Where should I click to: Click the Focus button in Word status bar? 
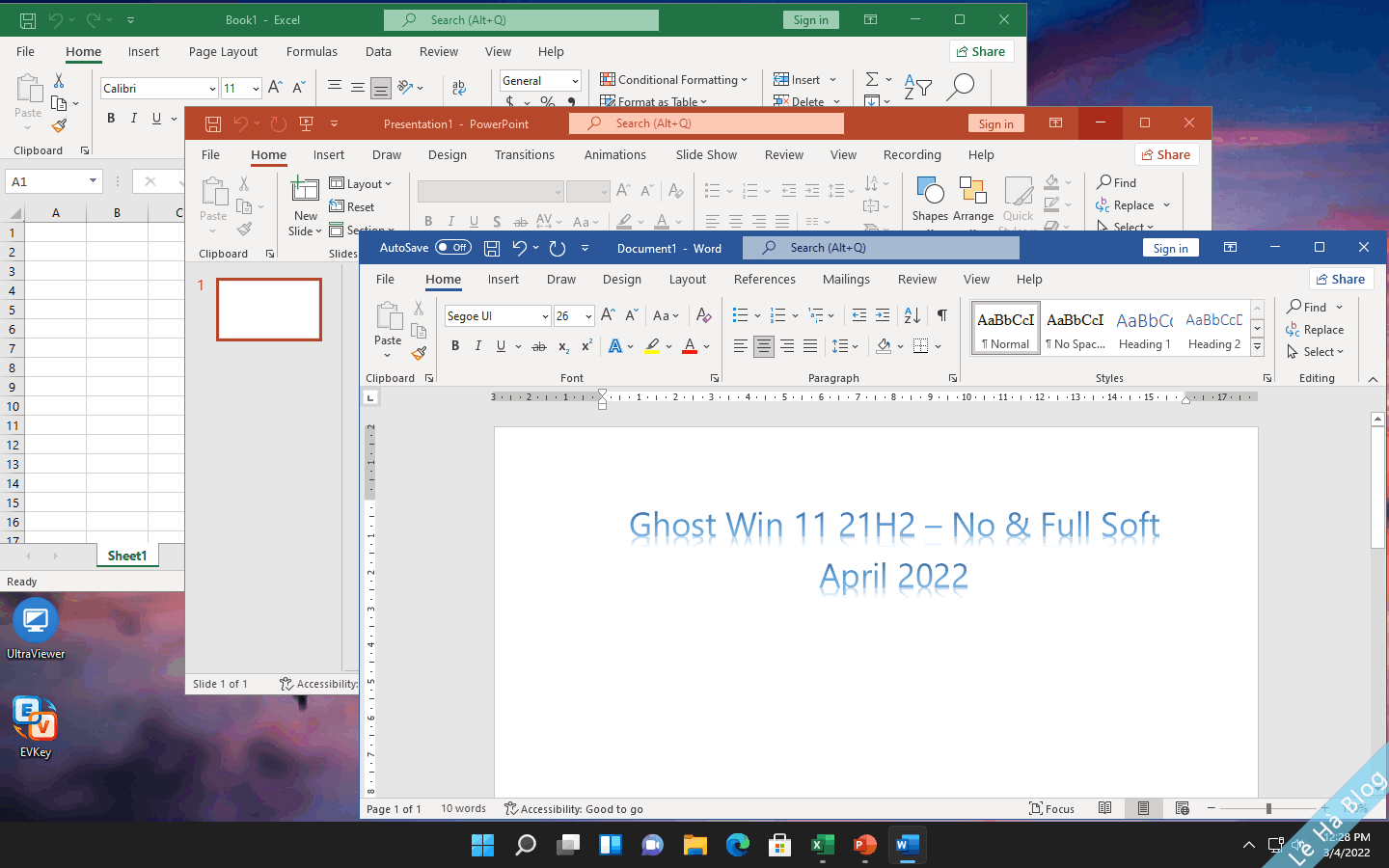(x=1051, y=809)
